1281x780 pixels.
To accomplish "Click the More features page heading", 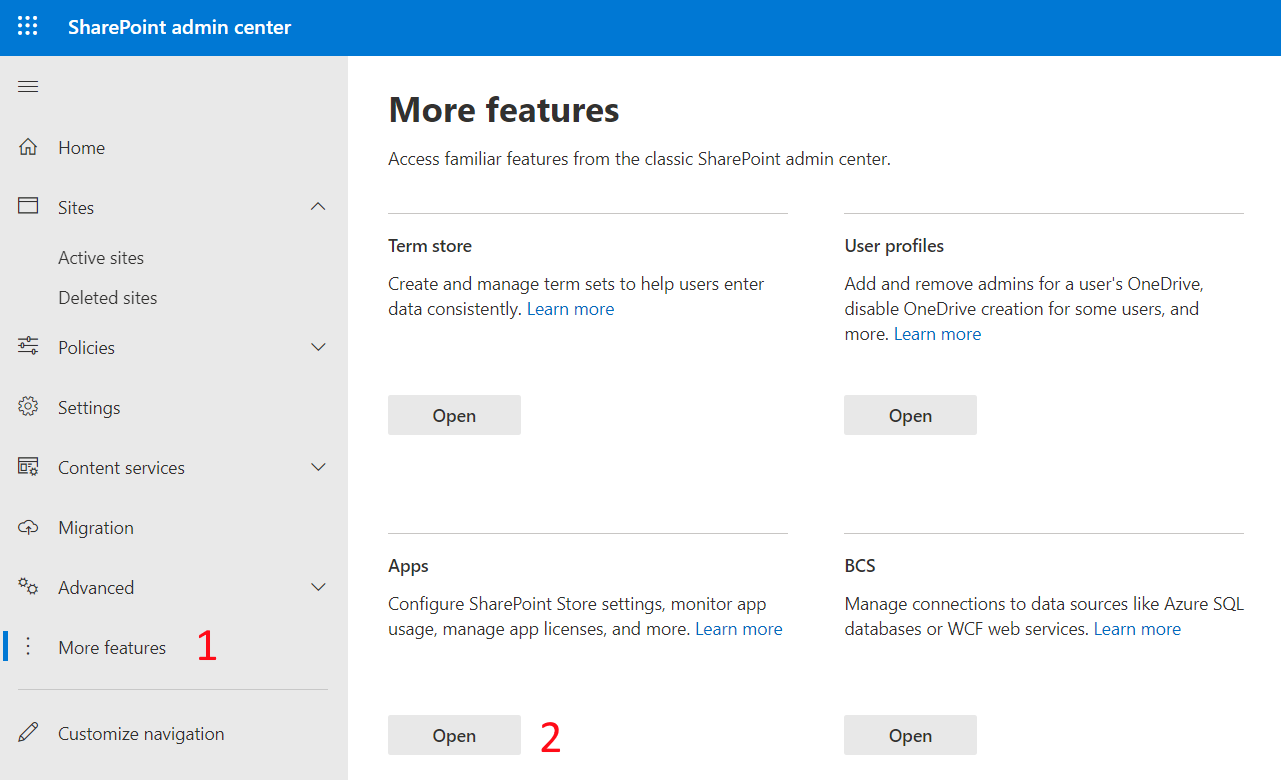I will click(x=504, y=109).
